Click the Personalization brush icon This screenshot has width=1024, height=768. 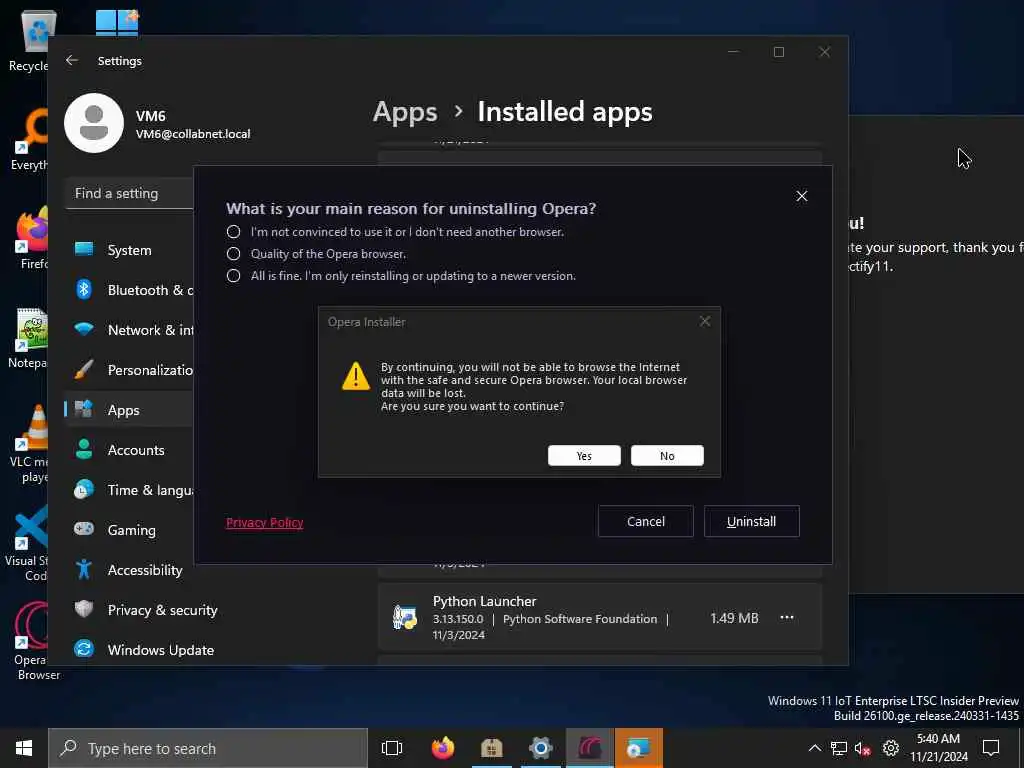point(84,369)
